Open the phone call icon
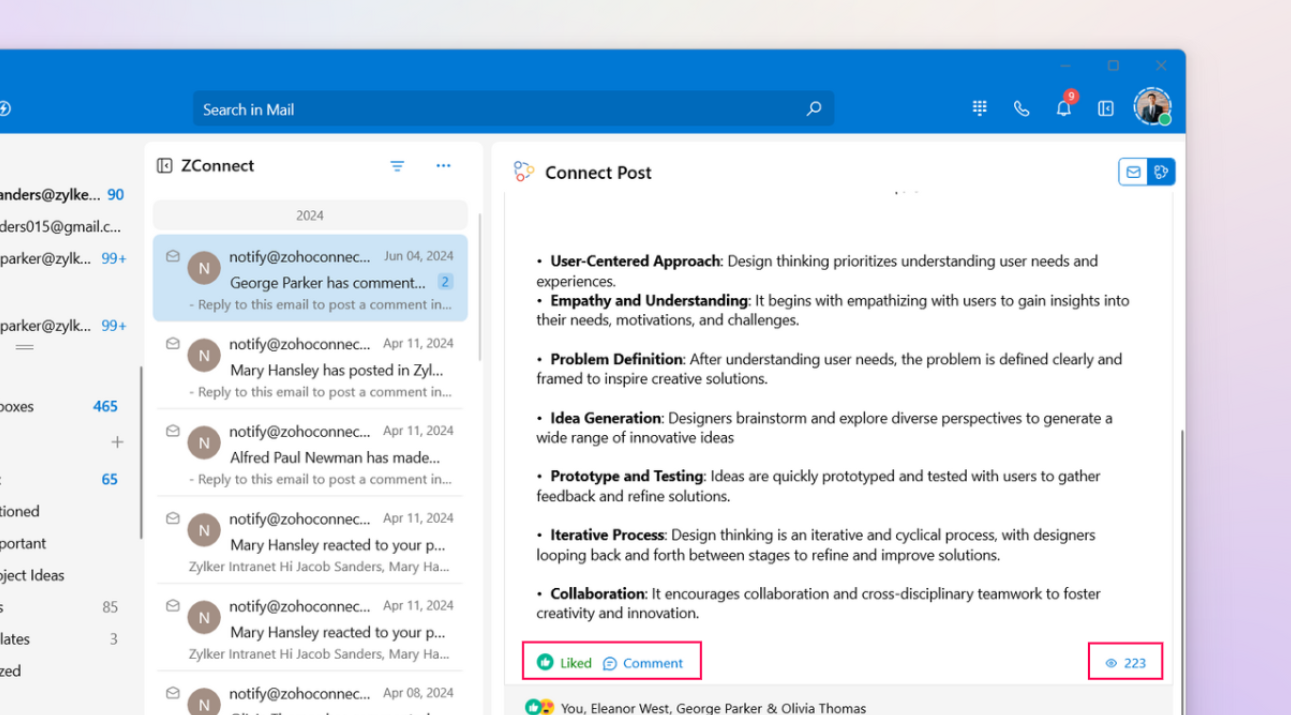This screenshot has height=715, width=1291. point(1021,109)
